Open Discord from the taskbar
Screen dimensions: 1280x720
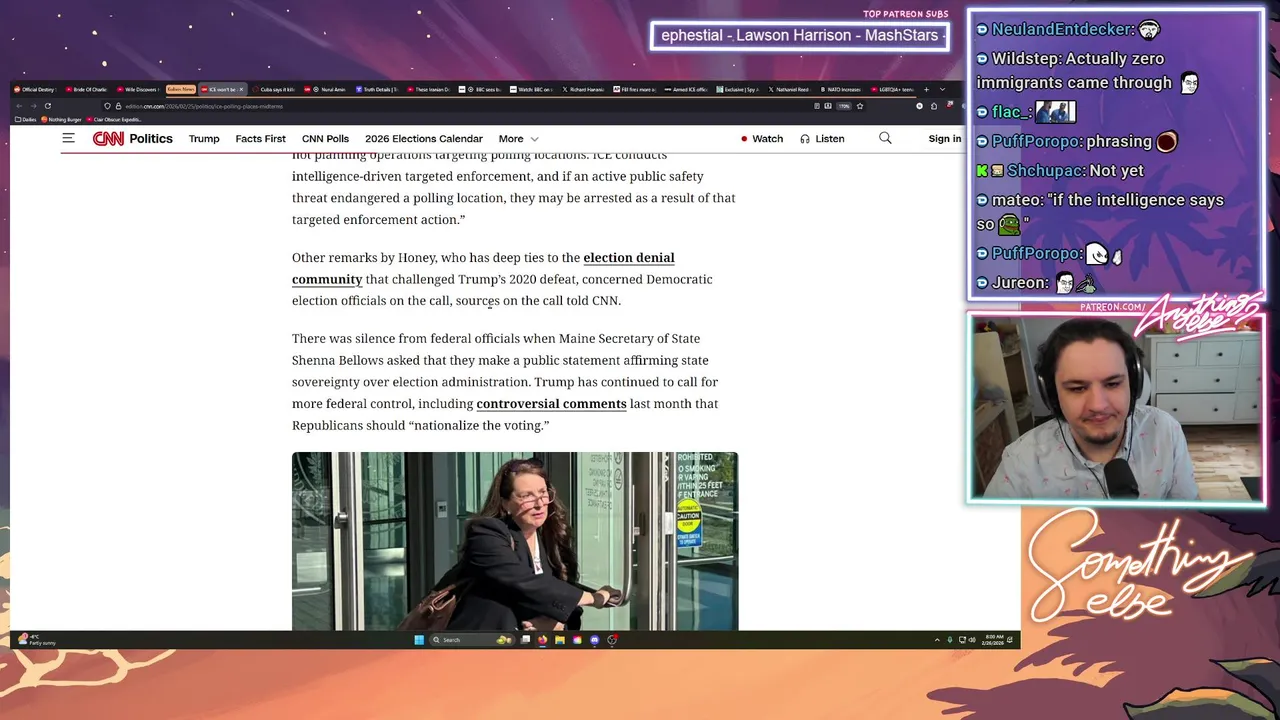[595, 640]
